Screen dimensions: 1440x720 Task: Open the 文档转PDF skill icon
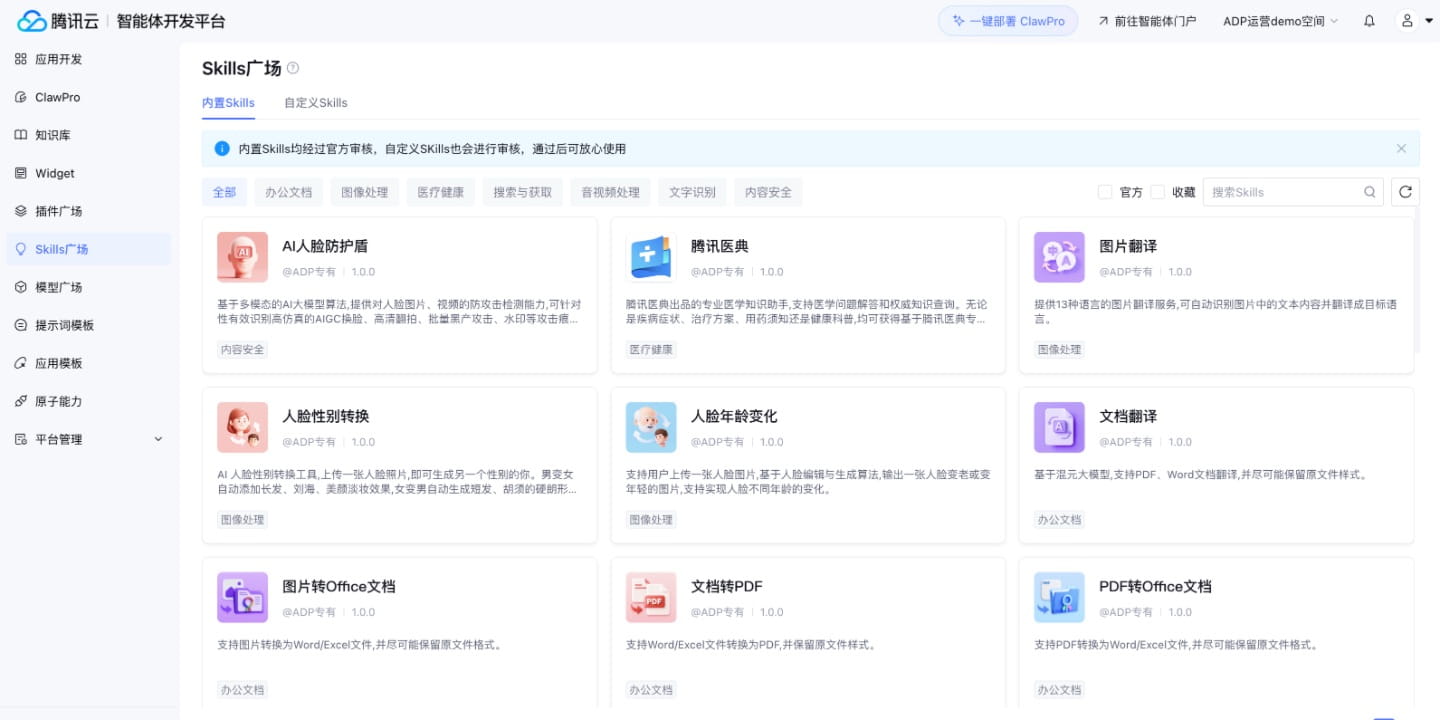coord(651,598)
